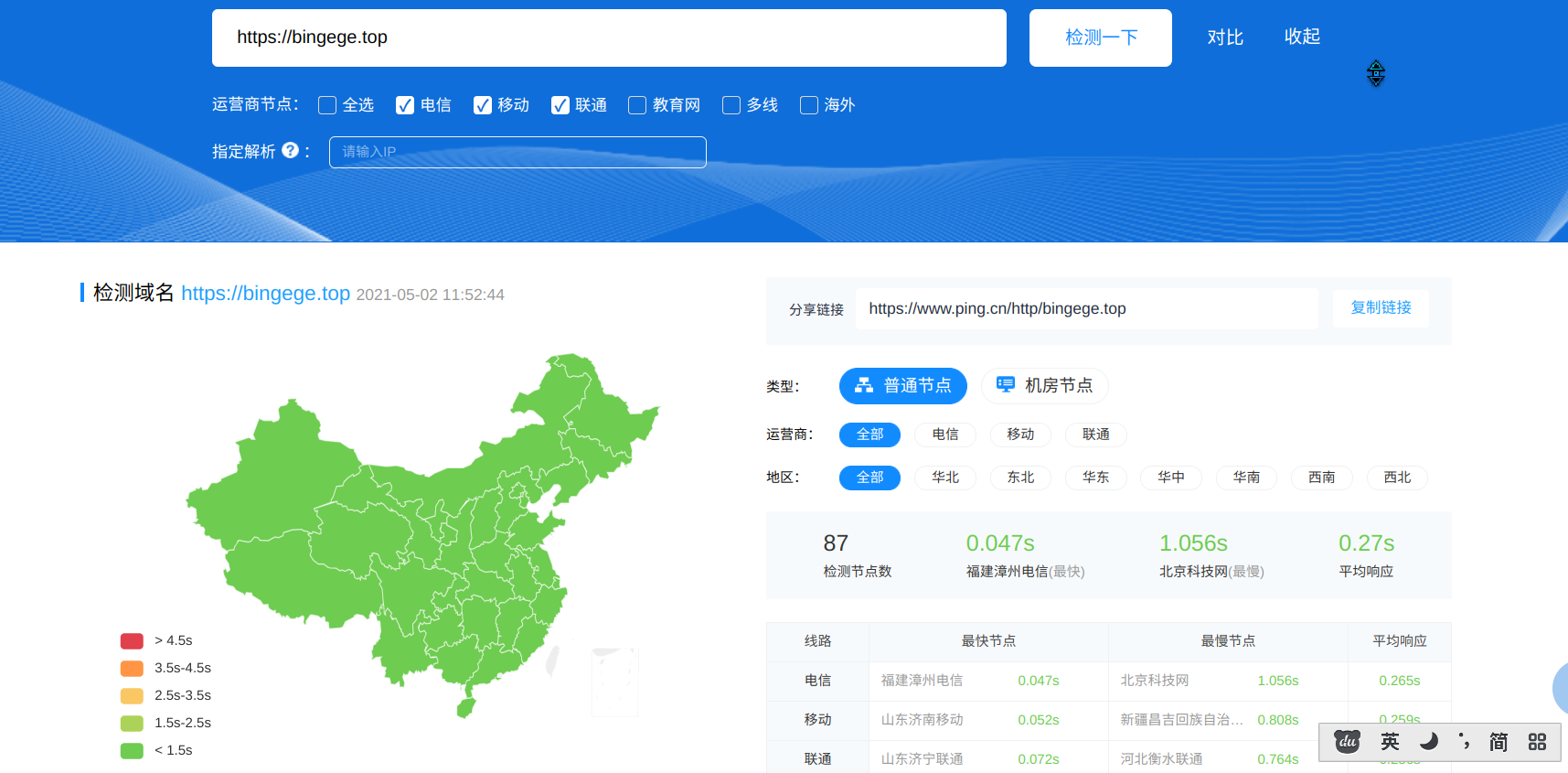Select region 华东
Viewport: 1568px width, 773px height.
tap(1096, 478)
